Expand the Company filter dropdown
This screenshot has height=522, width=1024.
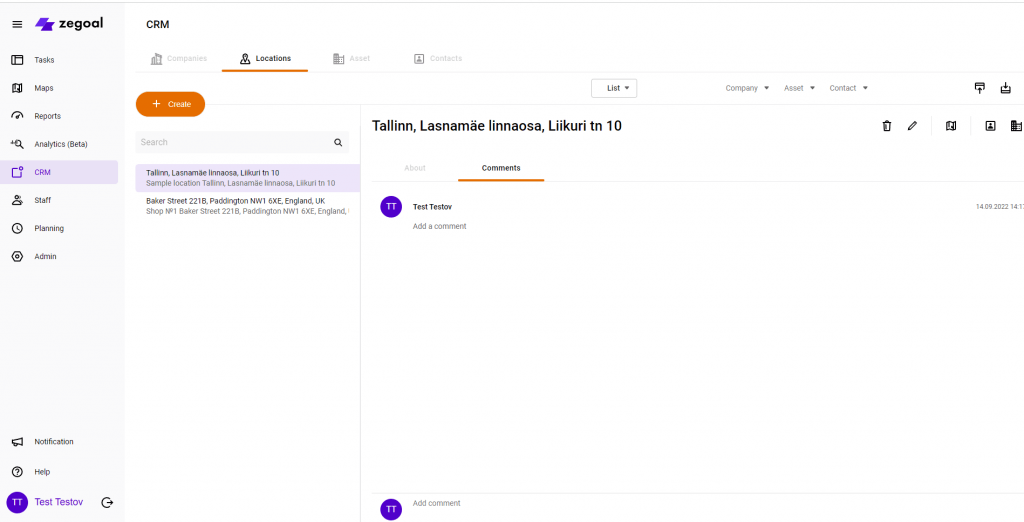[x=747, y=88]
